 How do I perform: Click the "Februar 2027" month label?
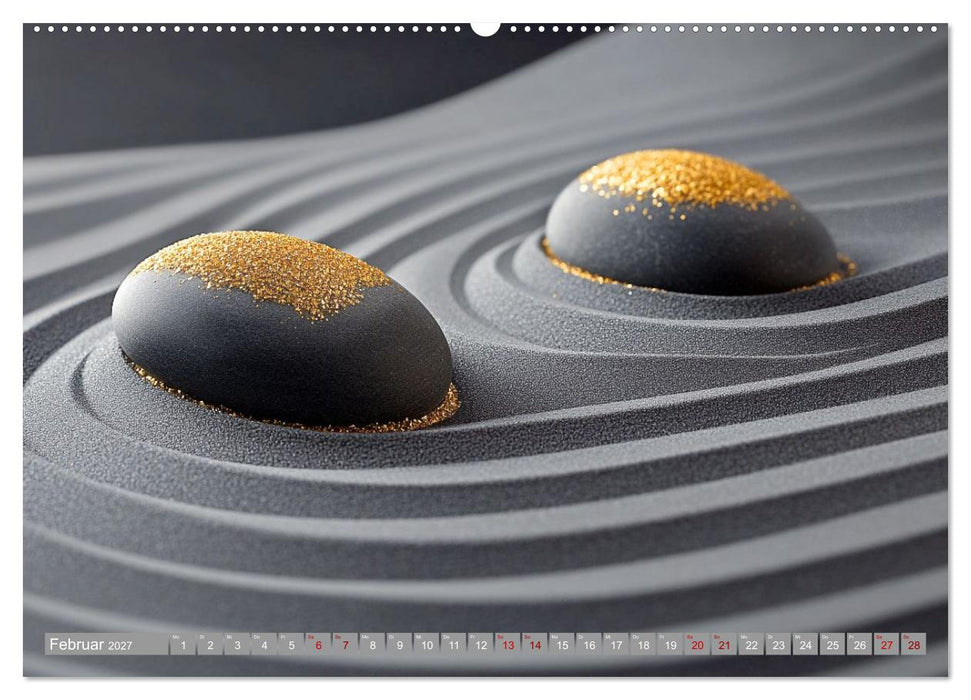(91, 644)
